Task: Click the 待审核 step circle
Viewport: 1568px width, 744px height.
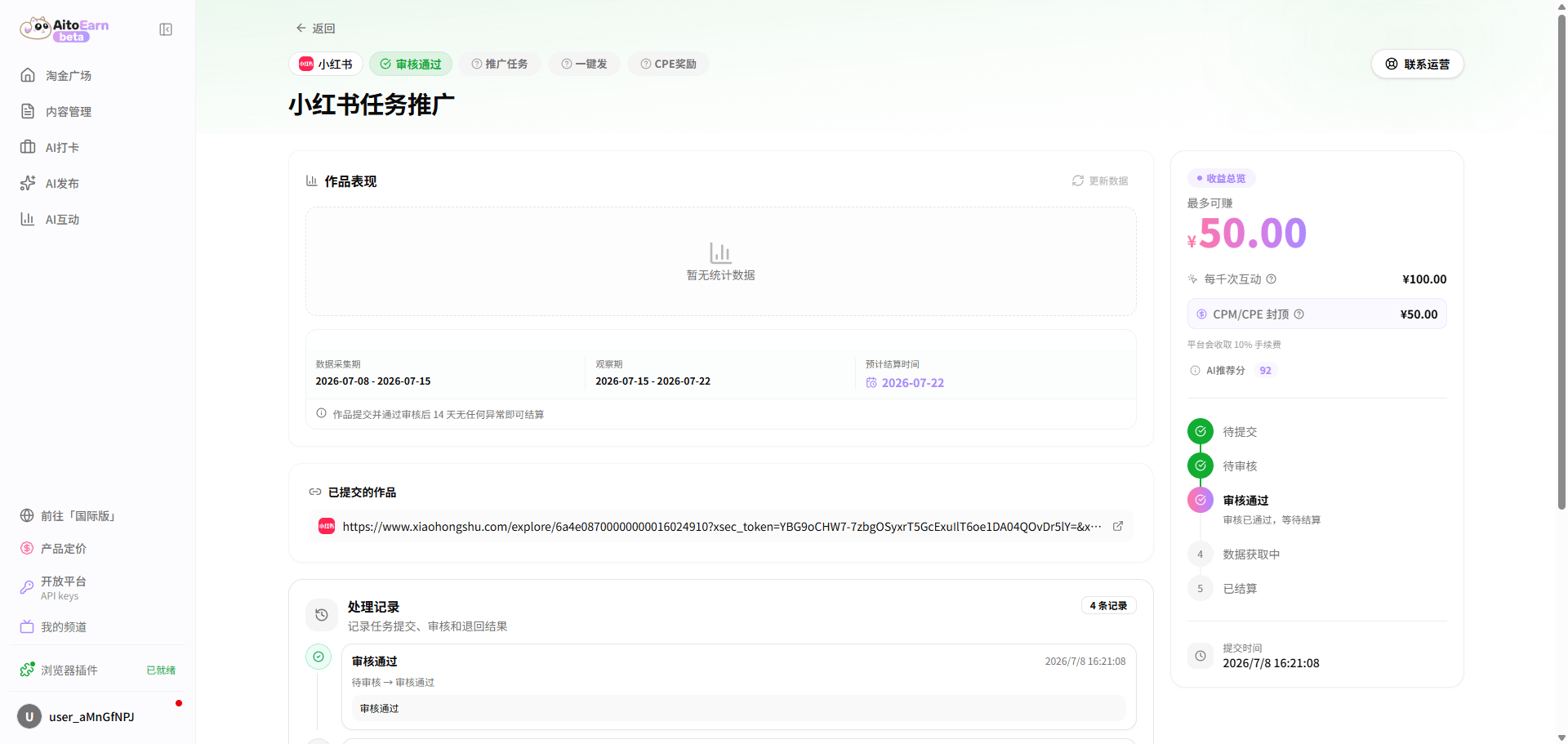Action: 1200,466
